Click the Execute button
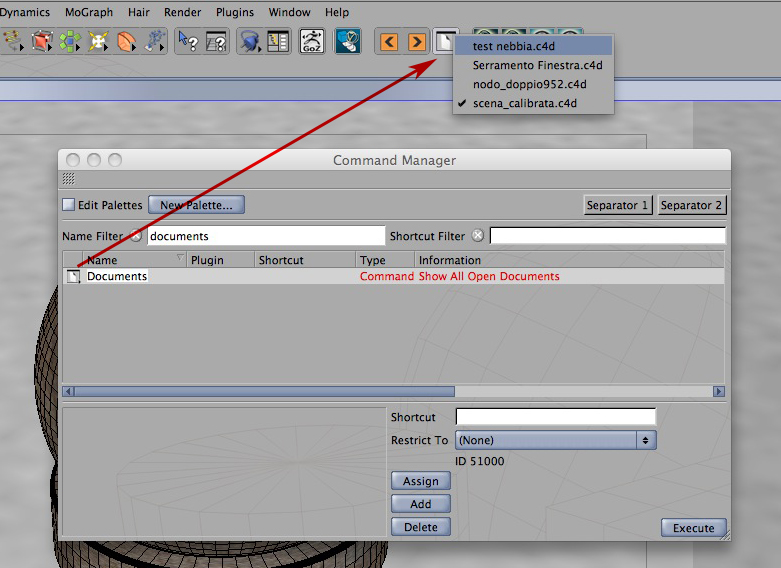Viewport: 781px width, 568px height. click(693, 528)
